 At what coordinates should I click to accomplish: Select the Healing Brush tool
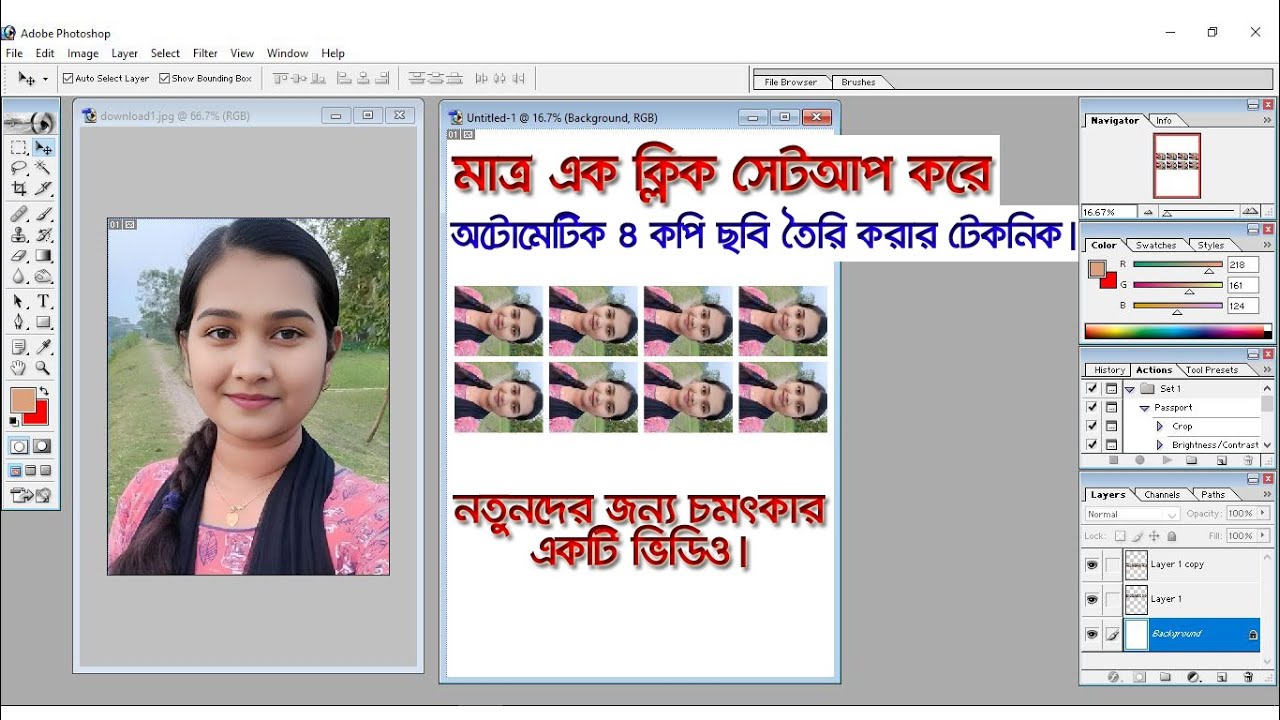coord(19,214)
